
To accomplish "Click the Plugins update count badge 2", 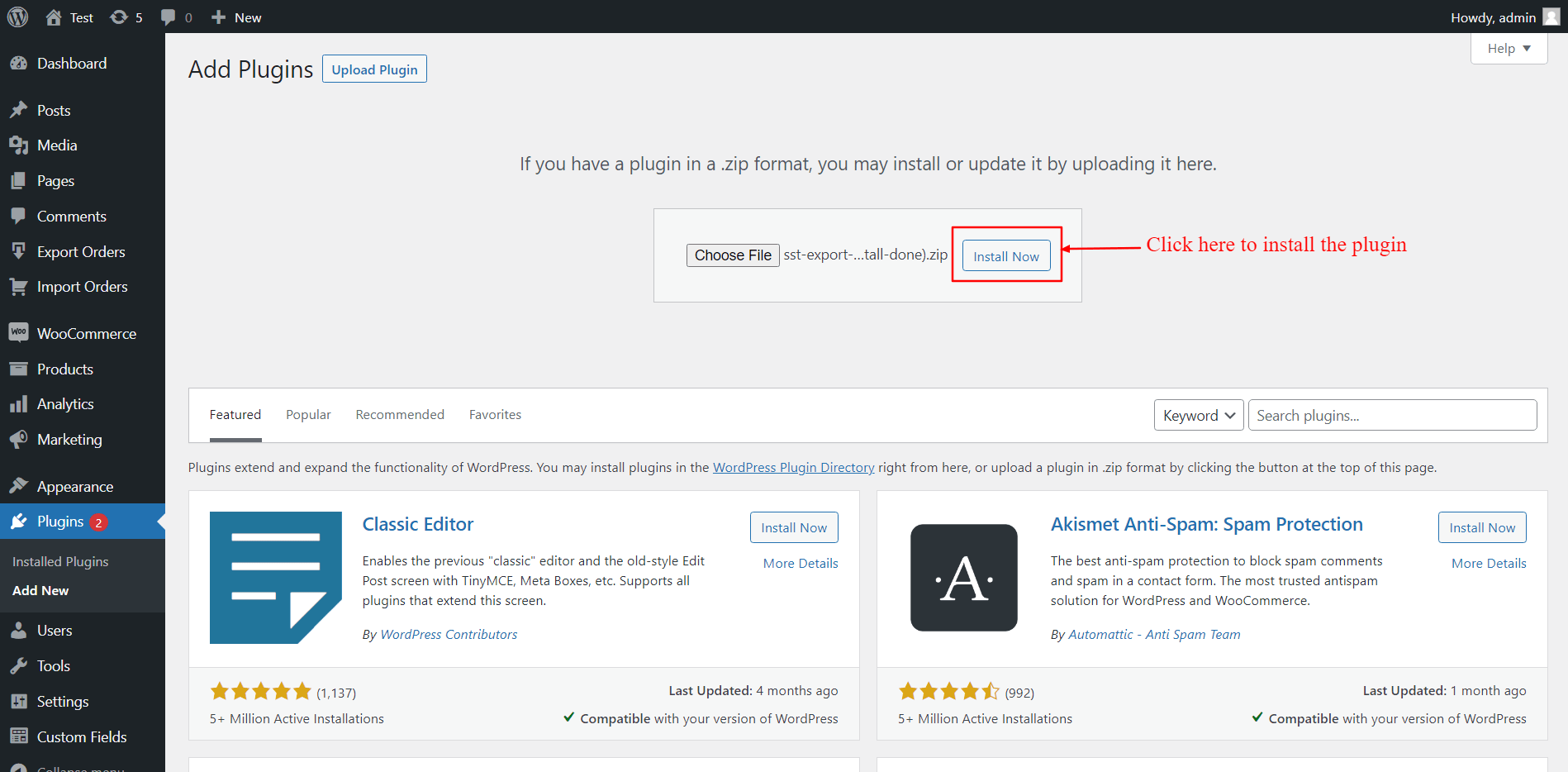I will coord(98,522).
